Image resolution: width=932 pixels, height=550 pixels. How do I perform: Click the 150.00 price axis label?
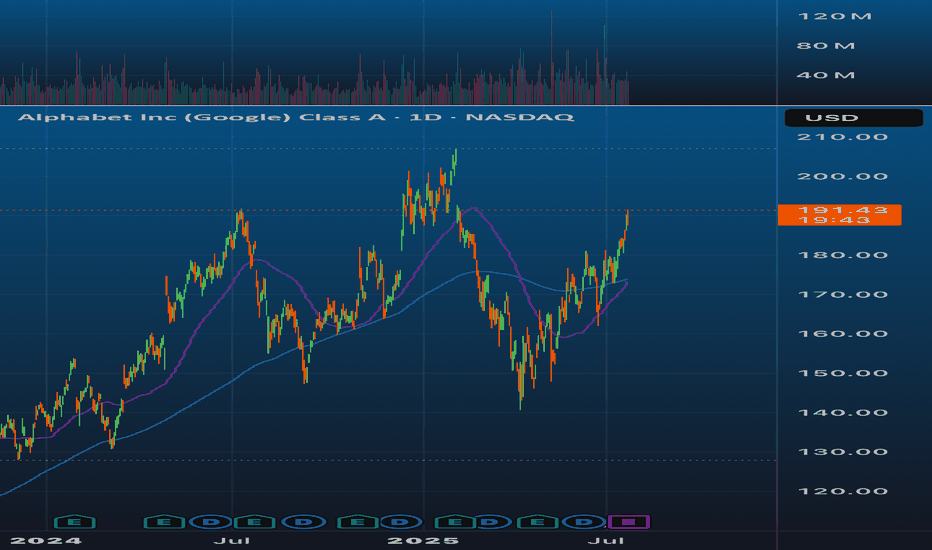[842, 373]
